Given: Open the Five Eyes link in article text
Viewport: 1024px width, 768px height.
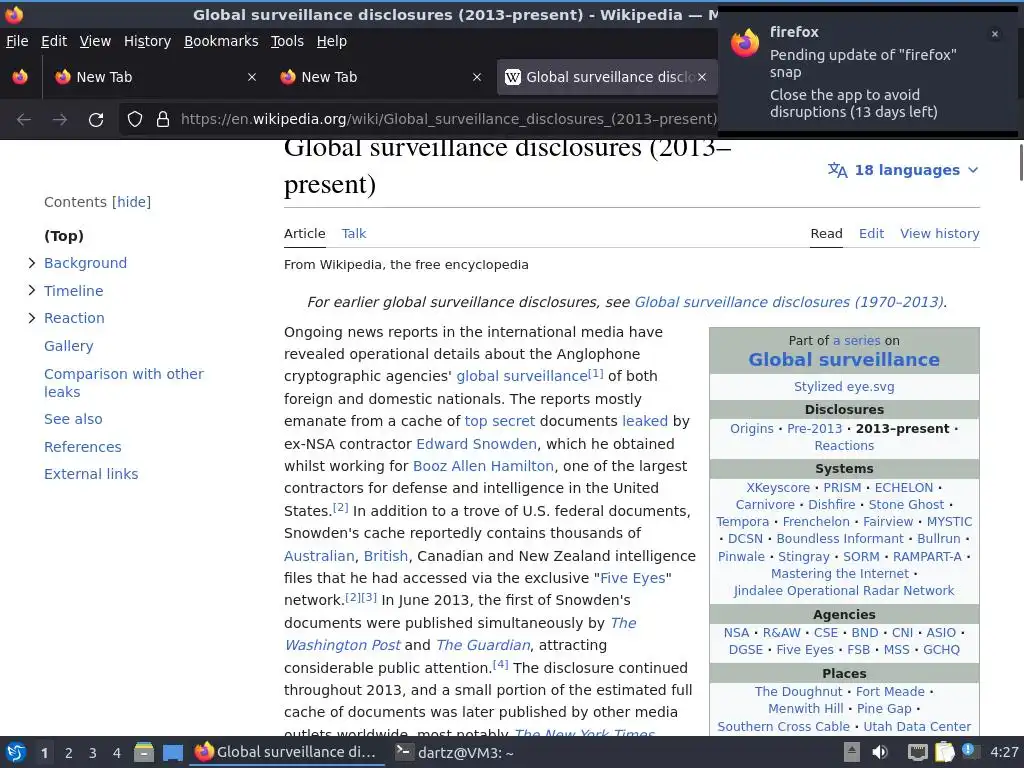Looking at the screenshot, I should point(632,578).
